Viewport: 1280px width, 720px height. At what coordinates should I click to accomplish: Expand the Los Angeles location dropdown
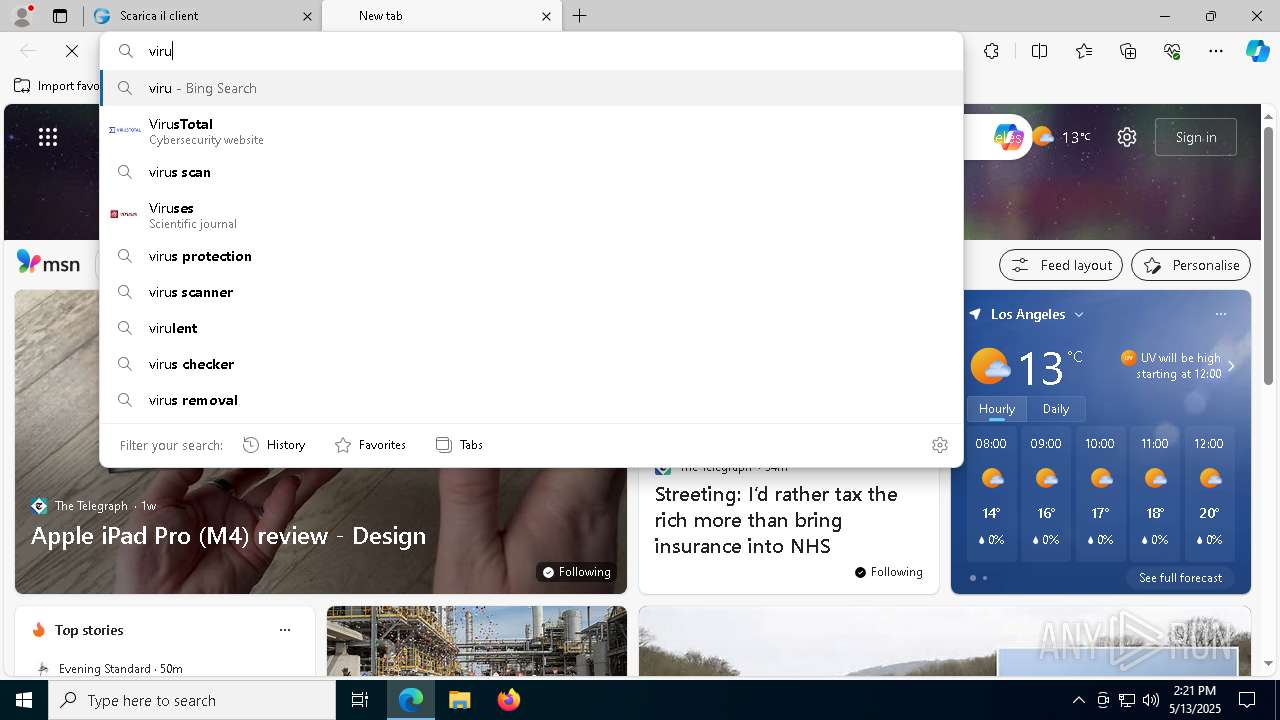coord(1079,314)
